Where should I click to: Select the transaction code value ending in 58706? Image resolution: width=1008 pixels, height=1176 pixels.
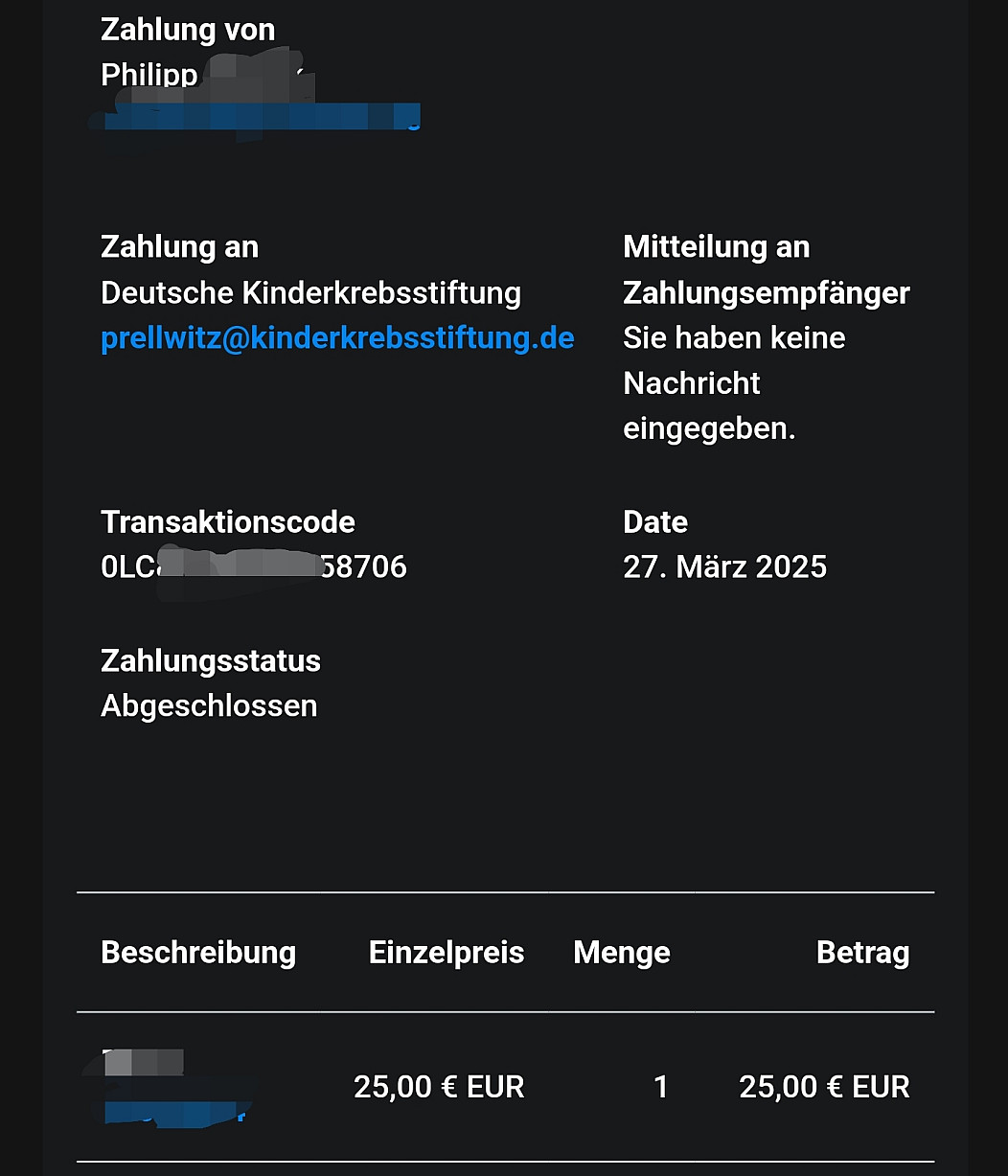(x=254, y=567)
